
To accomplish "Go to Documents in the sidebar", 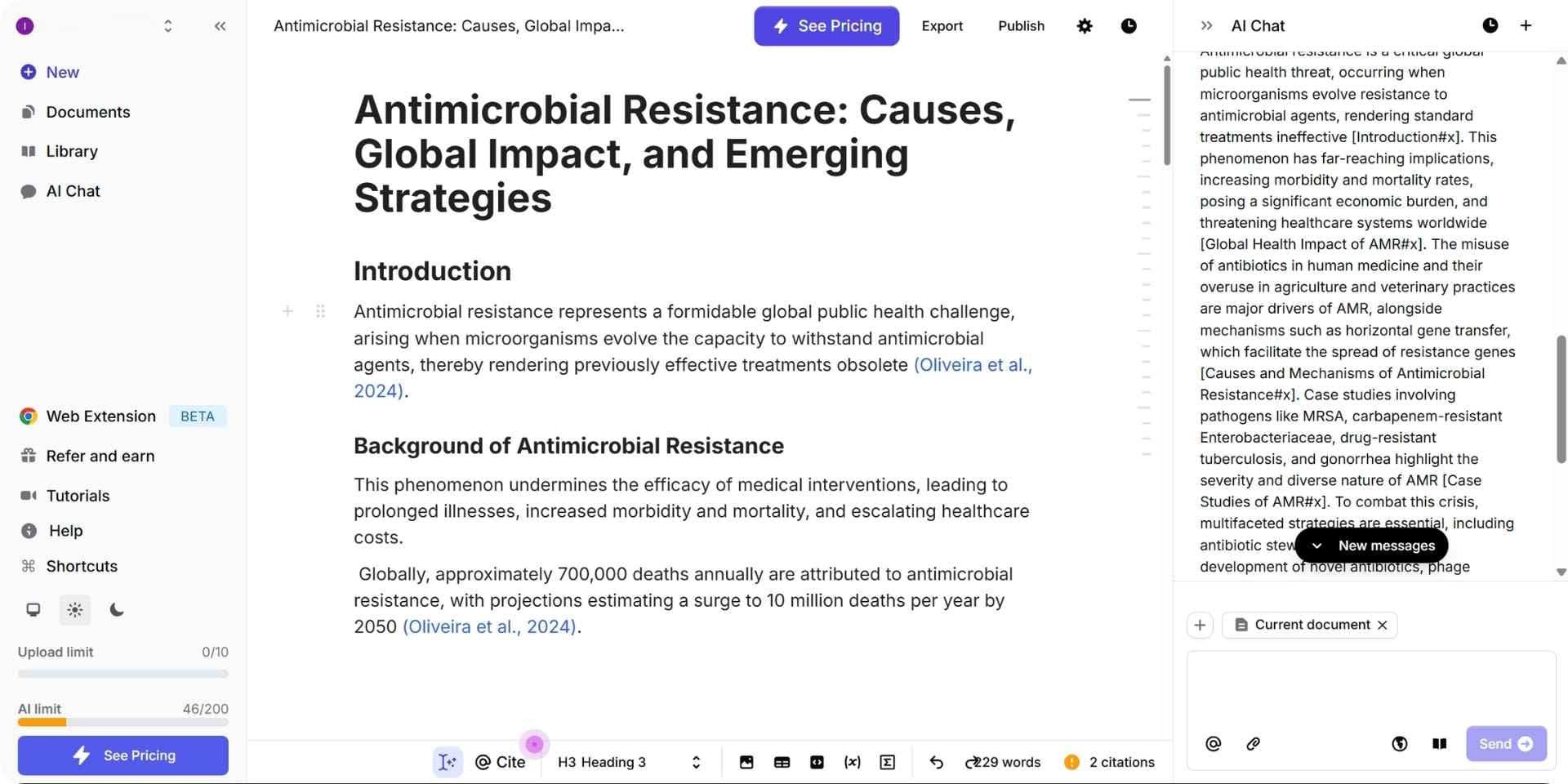I will pos(87,112).
